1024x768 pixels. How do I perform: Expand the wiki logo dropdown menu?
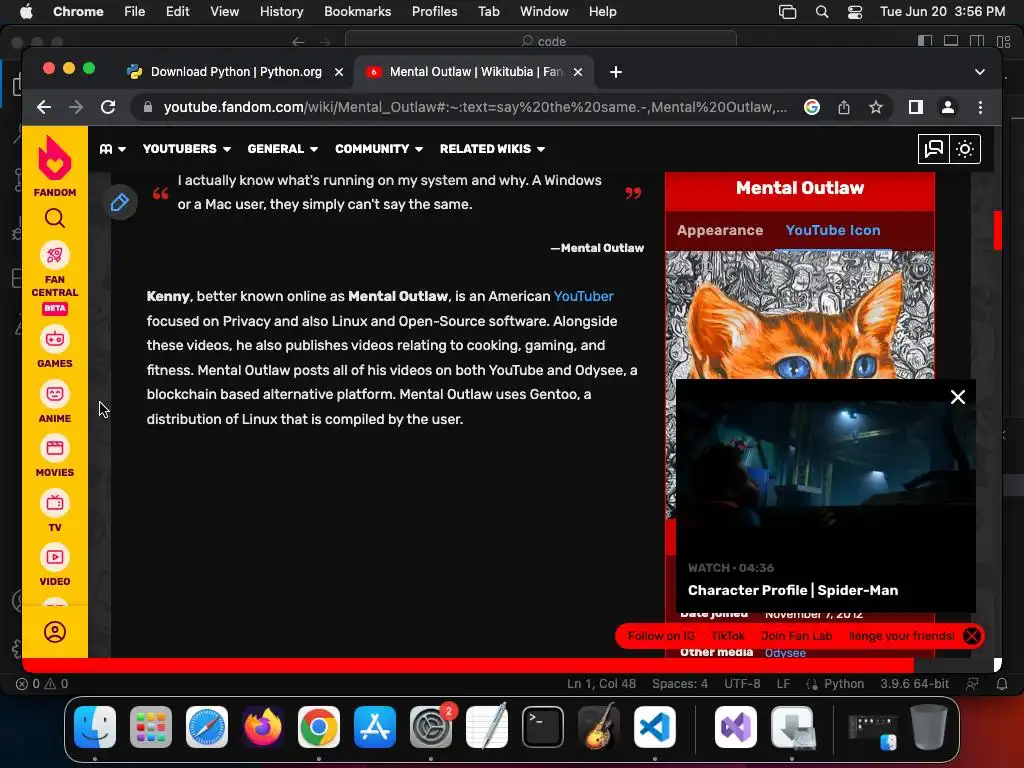112,149
